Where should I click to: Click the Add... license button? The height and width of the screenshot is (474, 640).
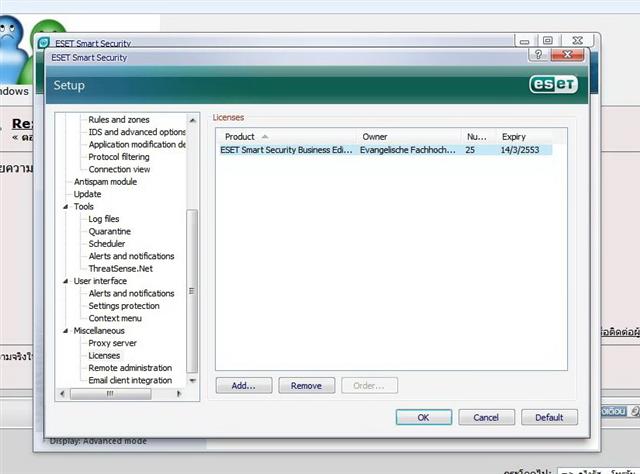point(244,385)
